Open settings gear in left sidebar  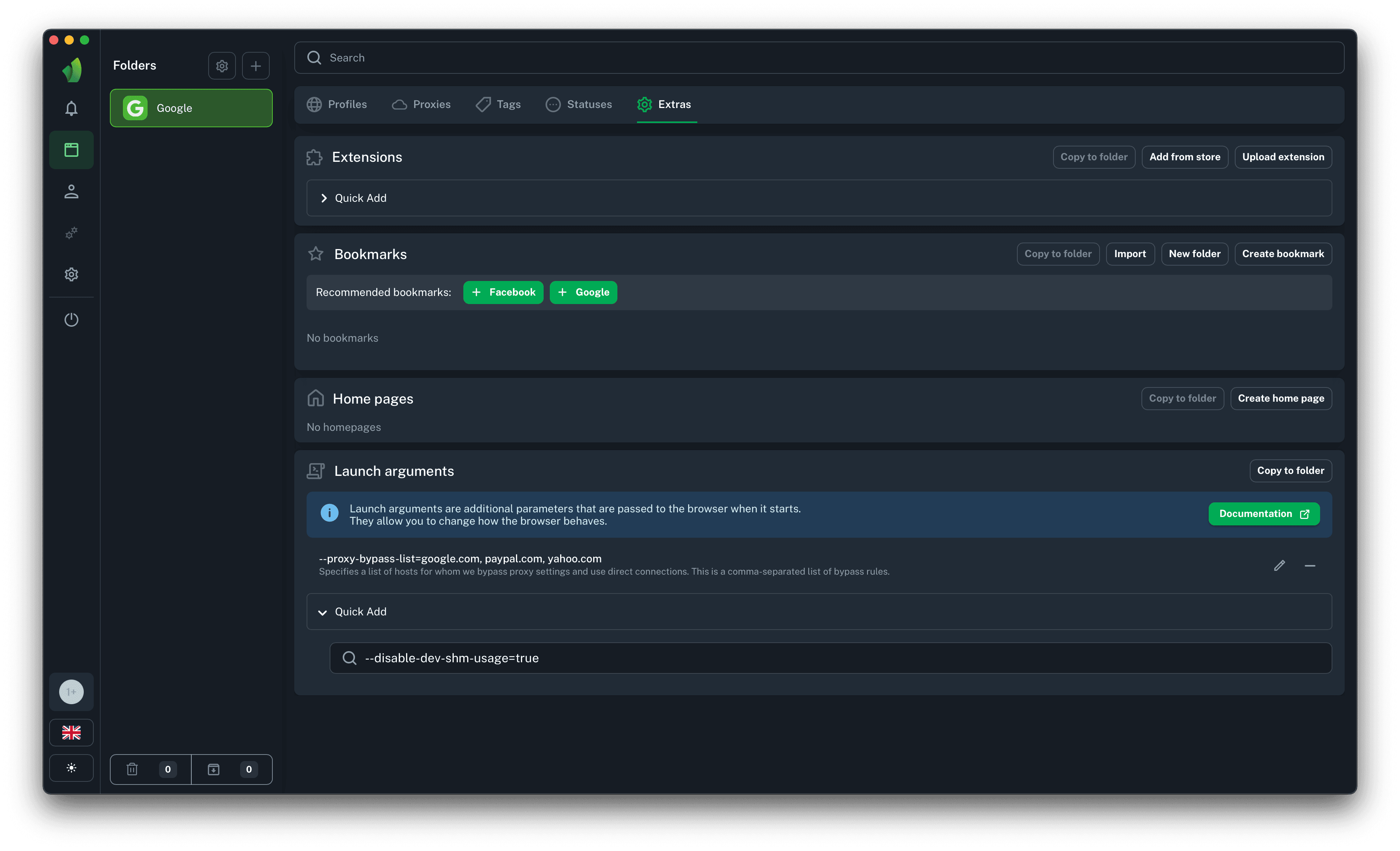pos(71,274)
